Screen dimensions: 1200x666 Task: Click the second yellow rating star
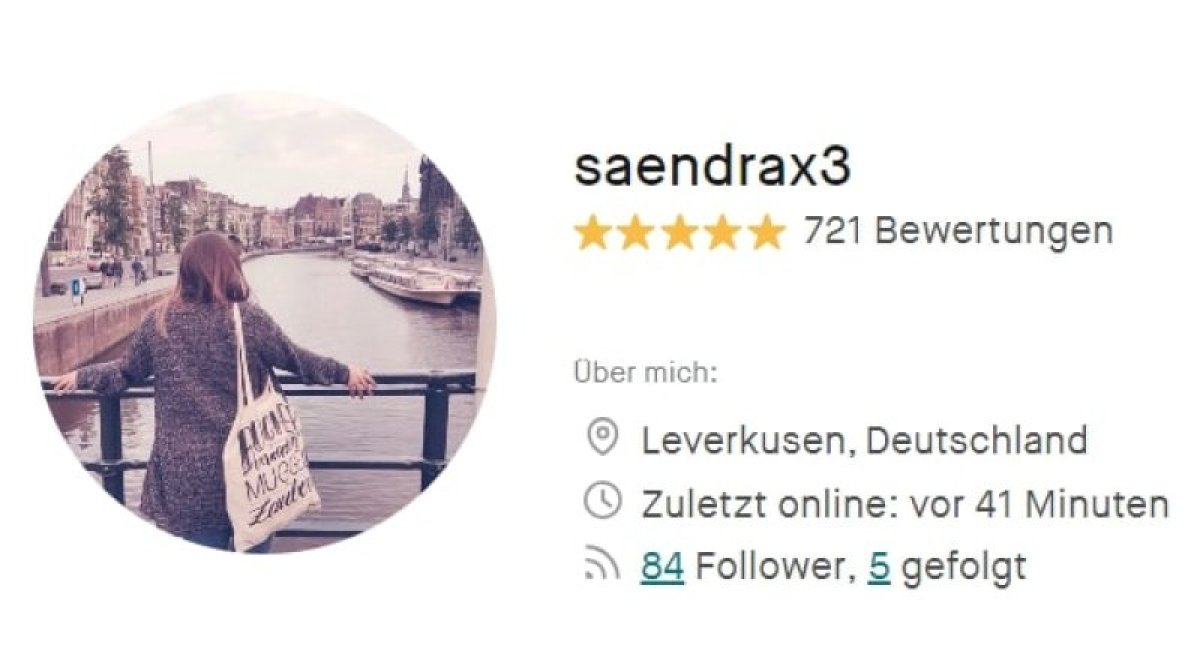coord(637,232)
